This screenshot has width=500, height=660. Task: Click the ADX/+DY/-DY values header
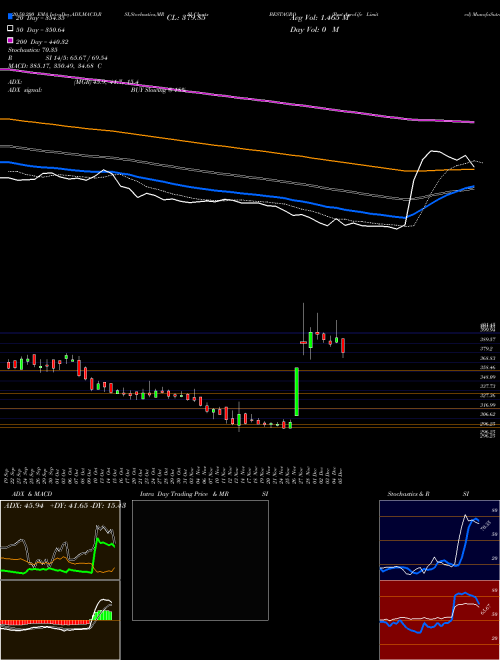[x=65, y=505]
